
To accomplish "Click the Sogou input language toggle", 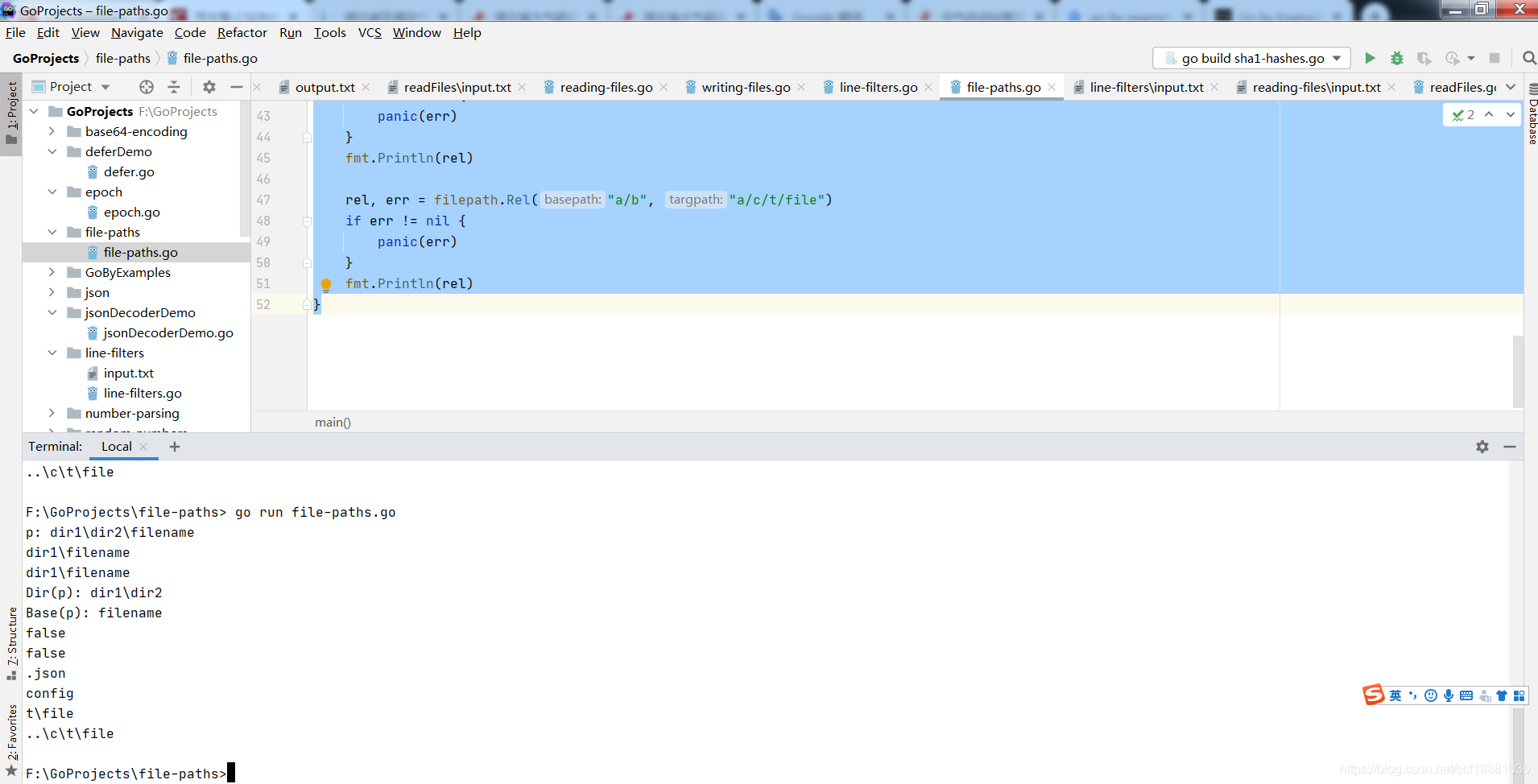I will pos(1395,695).
